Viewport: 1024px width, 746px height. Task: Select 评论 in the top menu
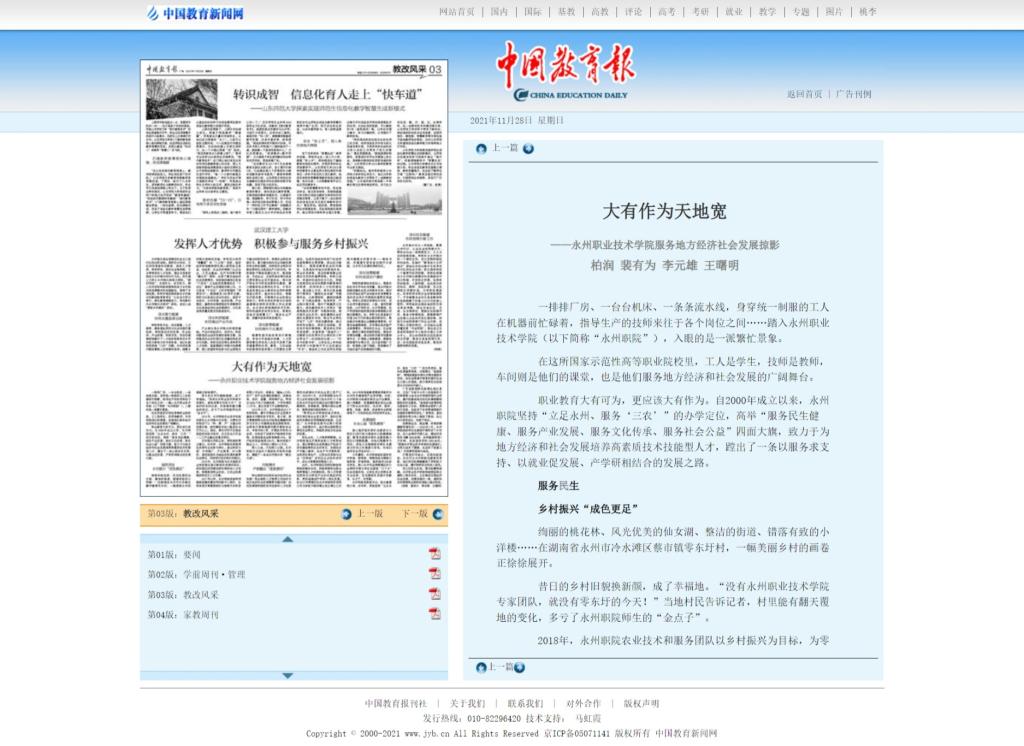click(x=633, y=12)
